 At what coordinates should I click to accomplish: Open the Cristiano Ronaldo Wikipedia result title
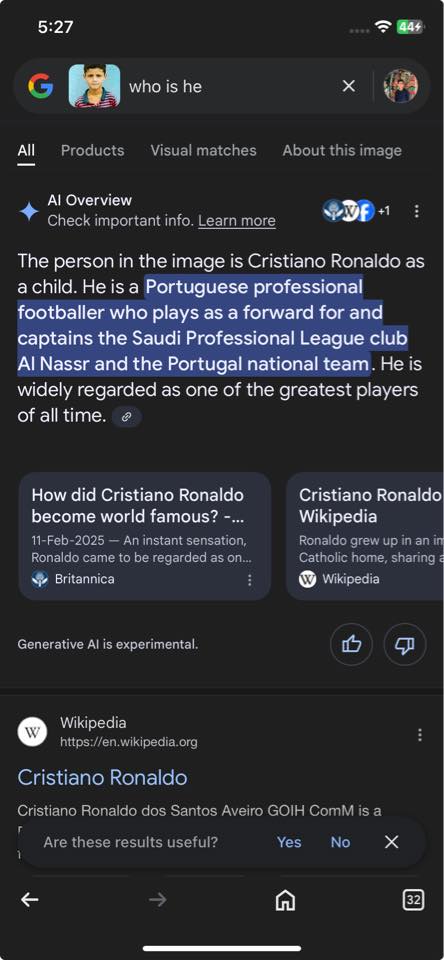click(102, 778)
